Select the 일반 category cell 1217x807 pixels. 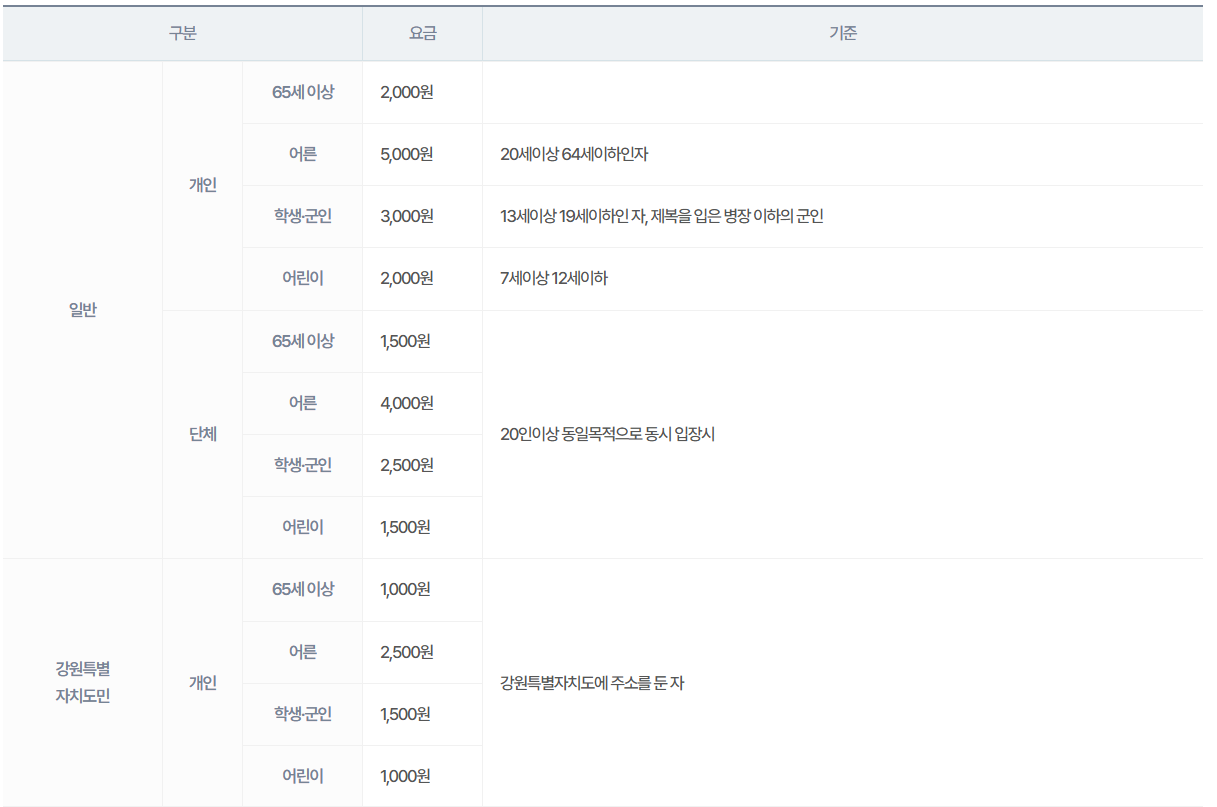click(x=81, y=309)
